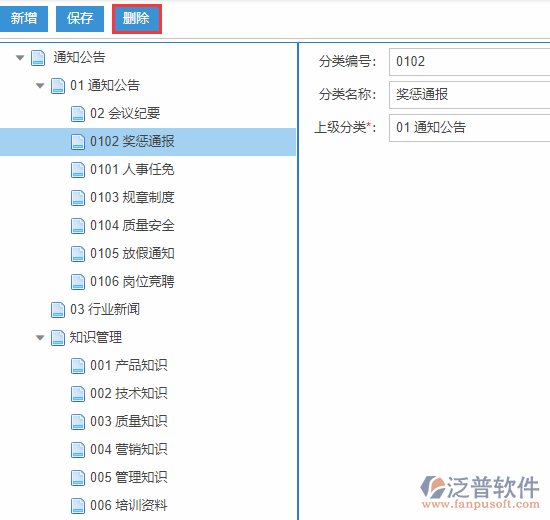Collapse the root 通知公告 tree node

[x=20, y=58]
